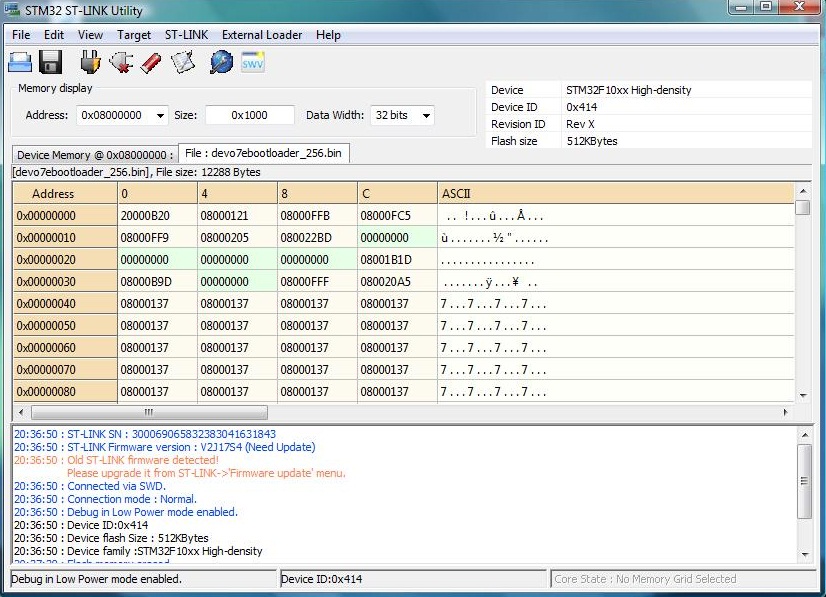The height and width of the screenshot is (597, 826).
Task: Click the Save file floppy disk icon
Action: click(51, 62)
